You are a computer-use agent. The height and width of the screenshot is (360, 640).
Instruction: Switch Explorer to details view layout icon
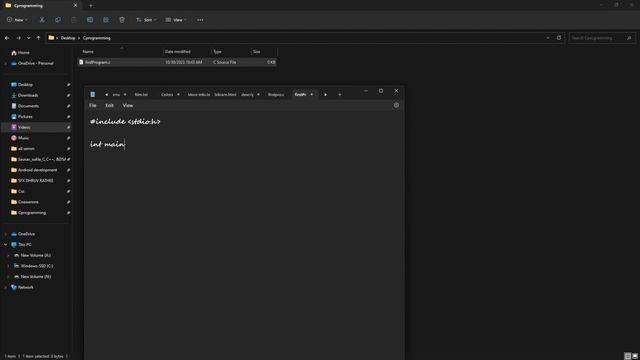(x=628, y=356)
